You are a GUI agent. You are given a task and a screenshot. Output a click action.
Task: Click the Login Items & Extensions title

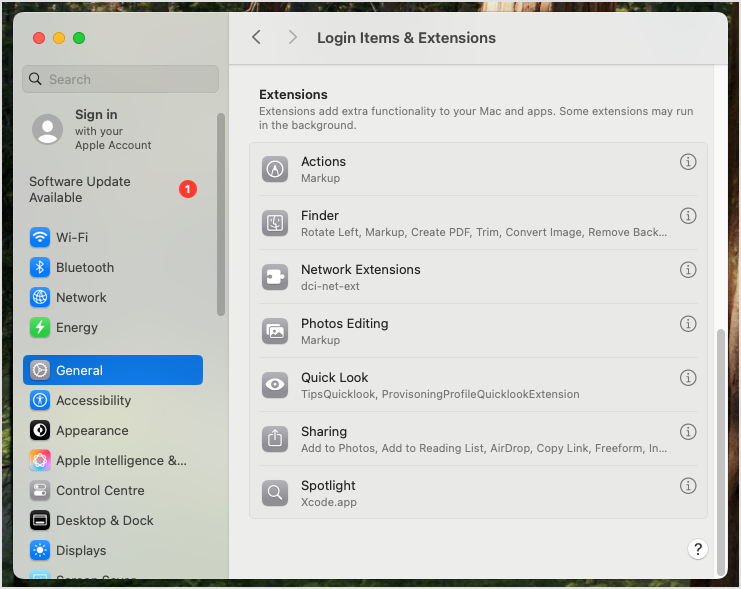(x=406, y=38)
